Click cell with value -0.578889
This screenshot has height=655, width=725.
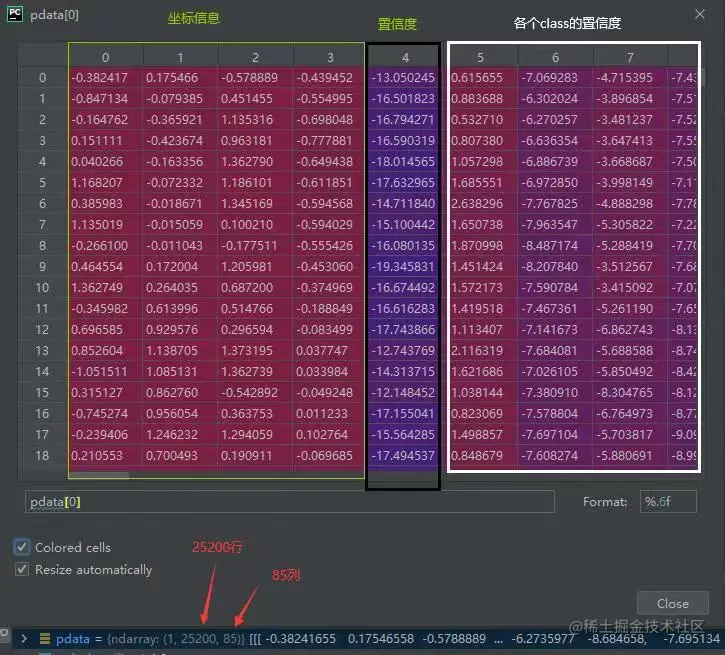point(256,78)
